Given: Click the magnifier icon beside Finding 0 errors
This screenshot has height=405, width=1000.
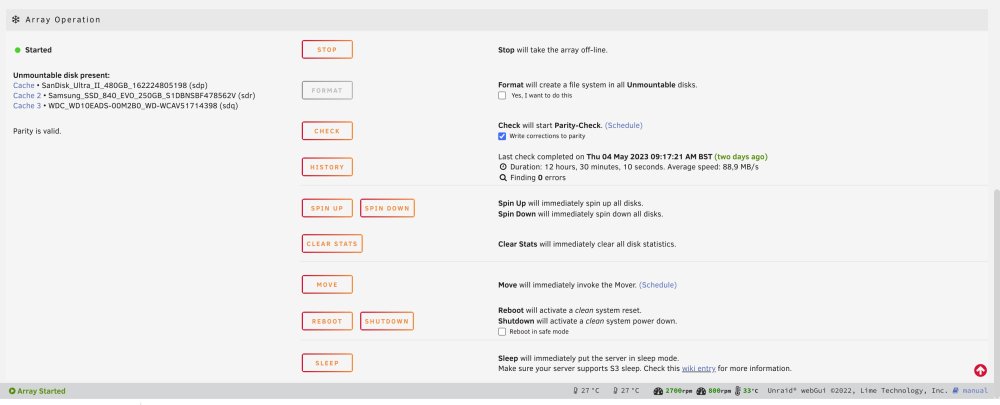Looking at the screenshot, I should point(503,178).
